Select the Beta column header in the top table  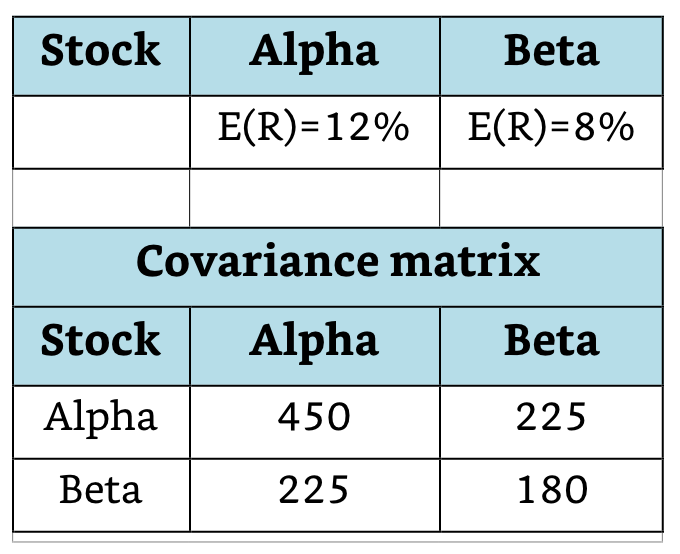pos(551,51)
